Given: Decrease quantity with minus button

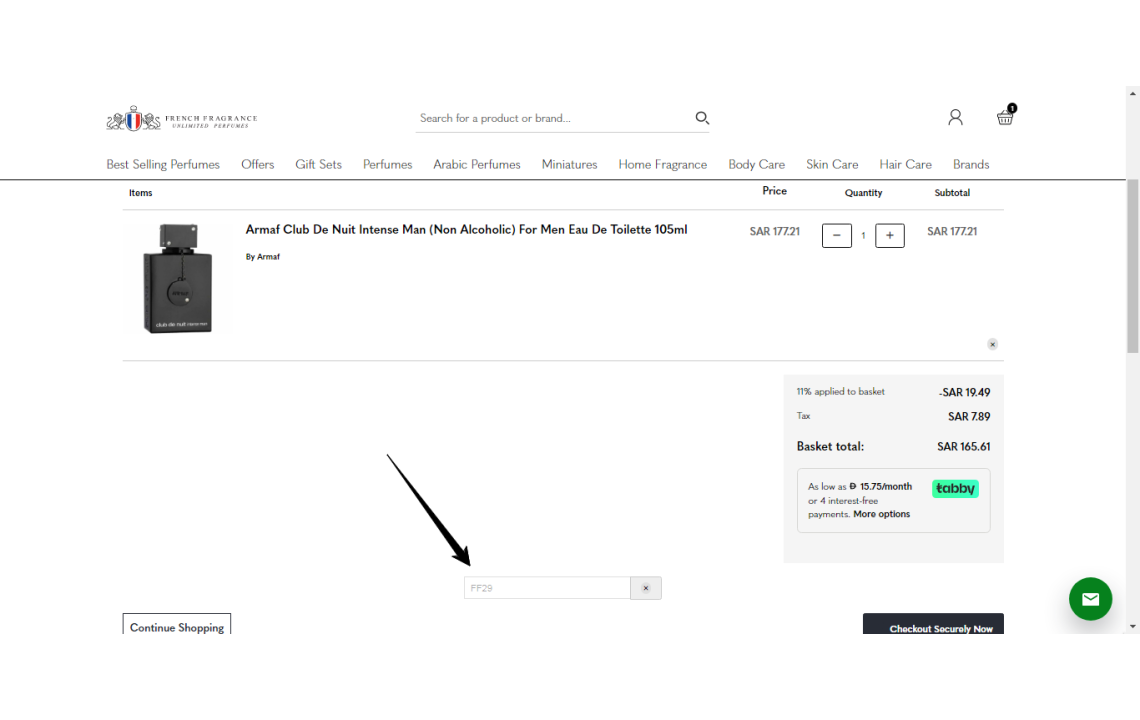Looking at the screenshot, I should coord(837,236).
